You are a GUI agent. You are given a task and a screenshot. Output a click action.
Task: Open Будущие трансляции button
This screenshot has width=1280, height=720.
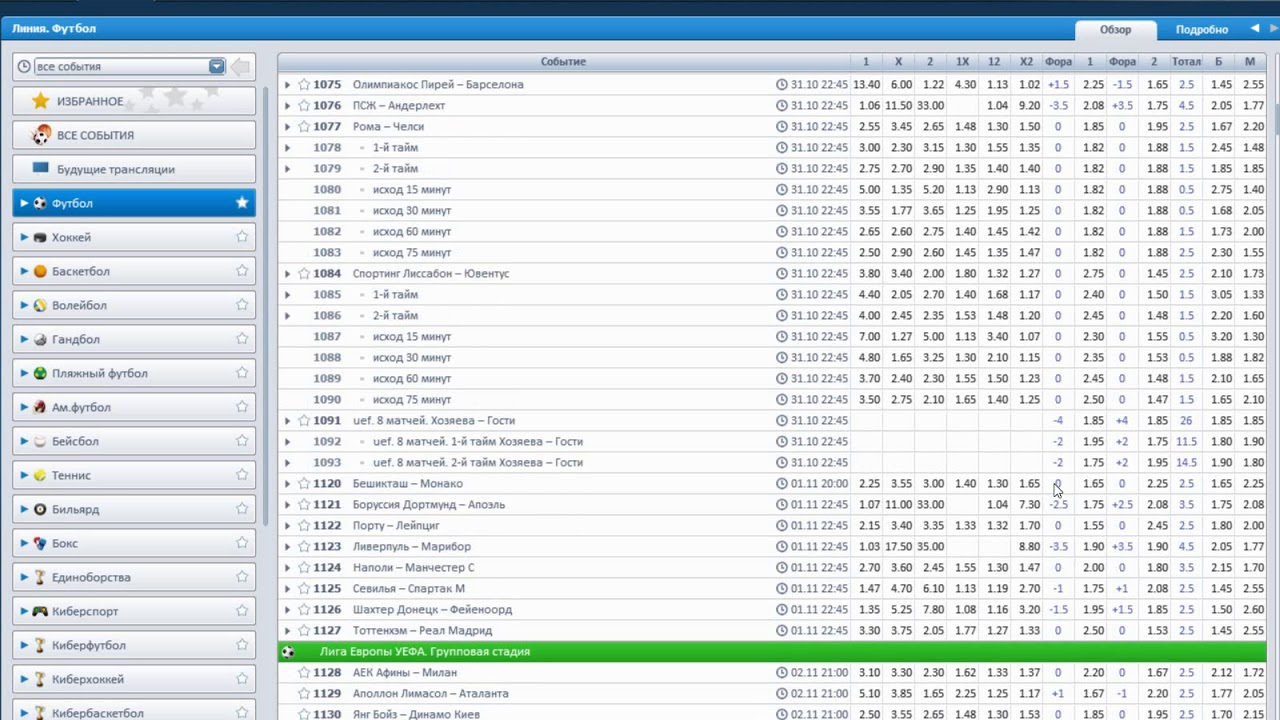click(x=134, y=169)
